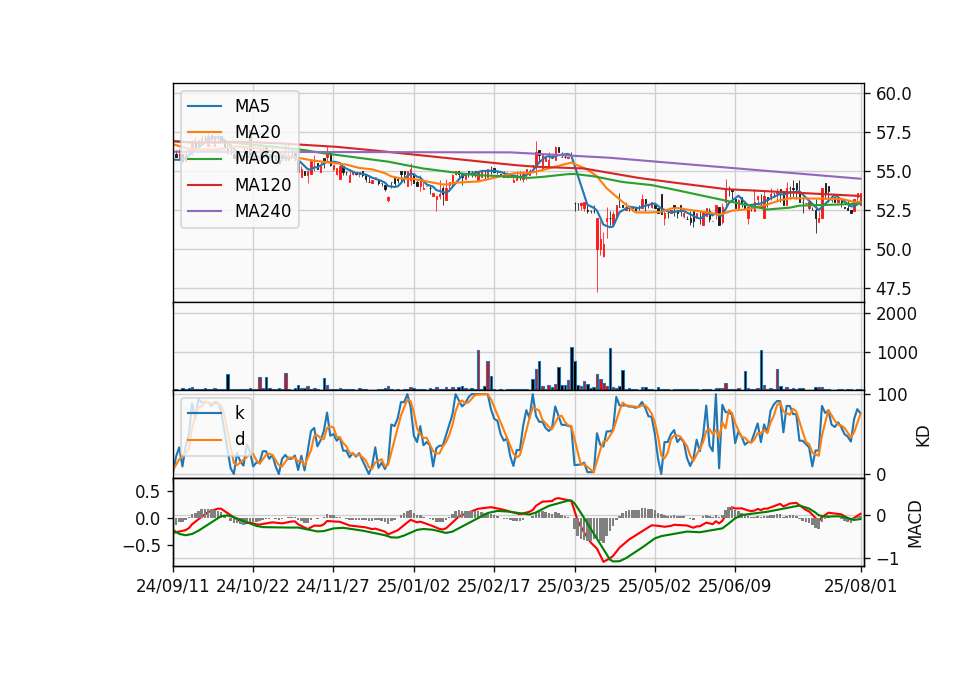The image size is (960, 690).
Task: Click the 25/03/25 date axis label
Action: pos(574,586)
